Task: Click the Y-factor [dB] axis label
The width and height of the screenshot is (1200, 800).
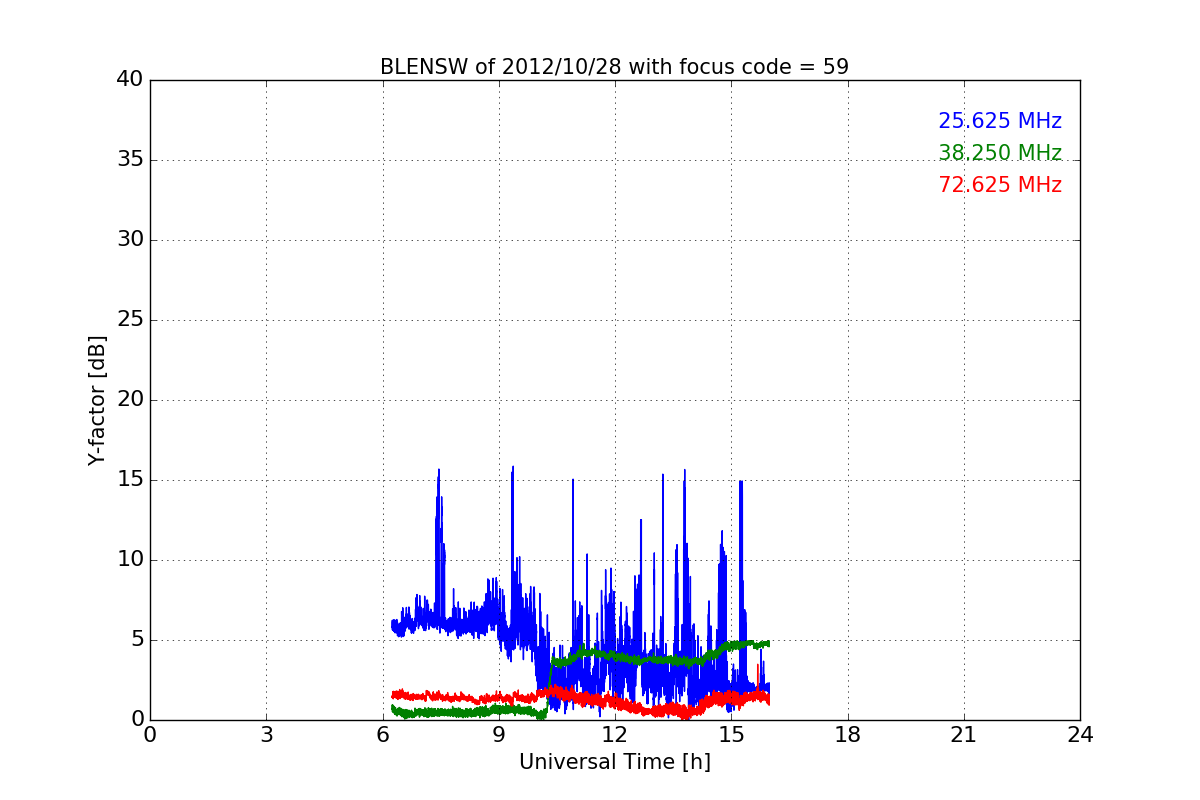Action: click(97, 400)
